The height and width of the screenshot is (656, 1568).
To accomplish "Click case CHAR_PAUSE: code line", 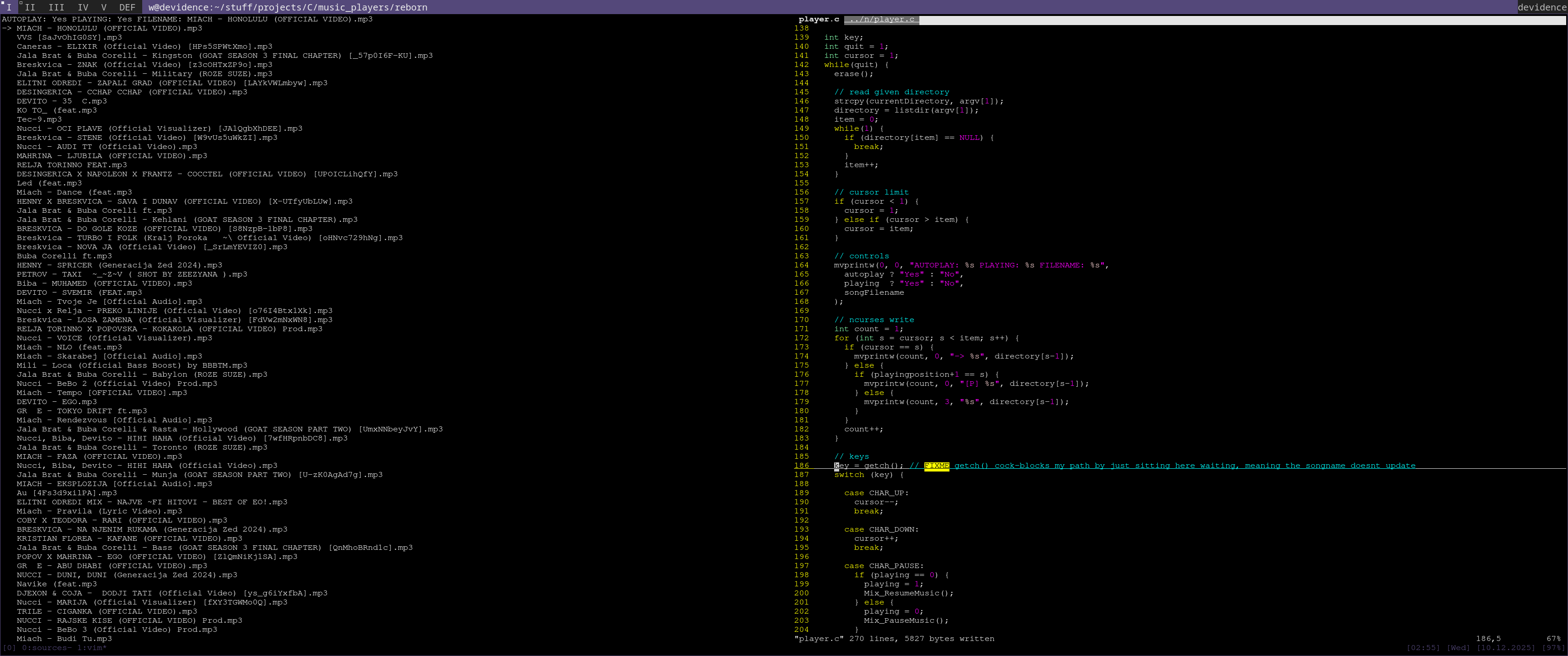I will click(x=883, y=566).
